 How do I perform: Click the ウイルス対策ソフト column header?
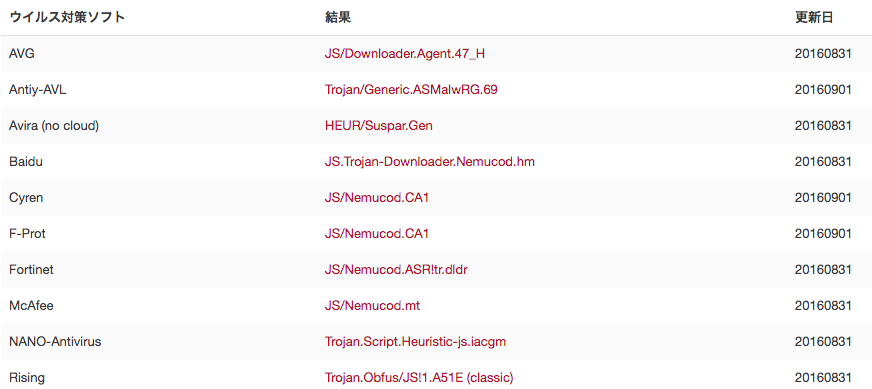coord(67,18)
